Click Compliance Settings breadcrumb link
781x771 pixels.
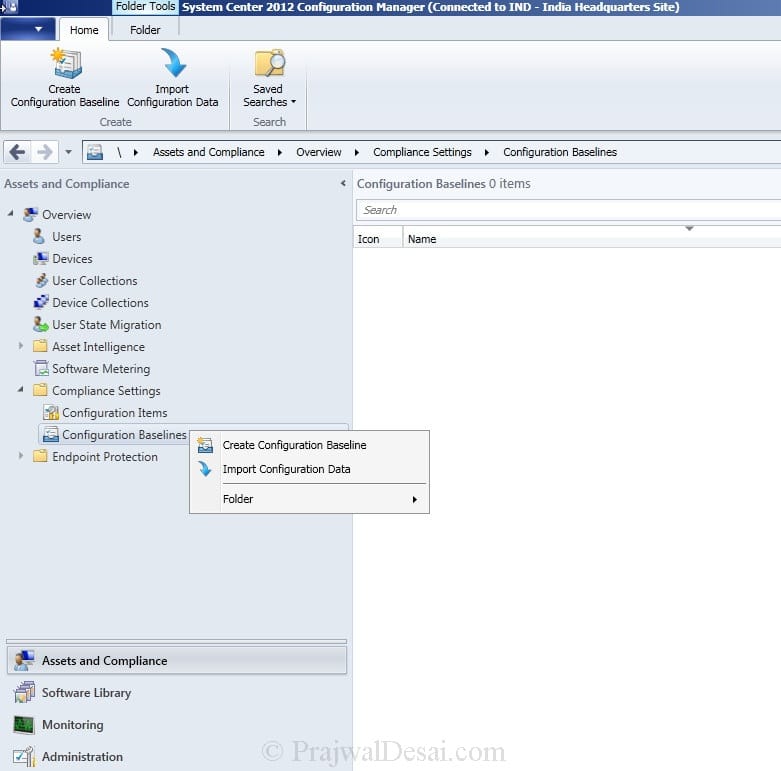click(x=422, y=152)
